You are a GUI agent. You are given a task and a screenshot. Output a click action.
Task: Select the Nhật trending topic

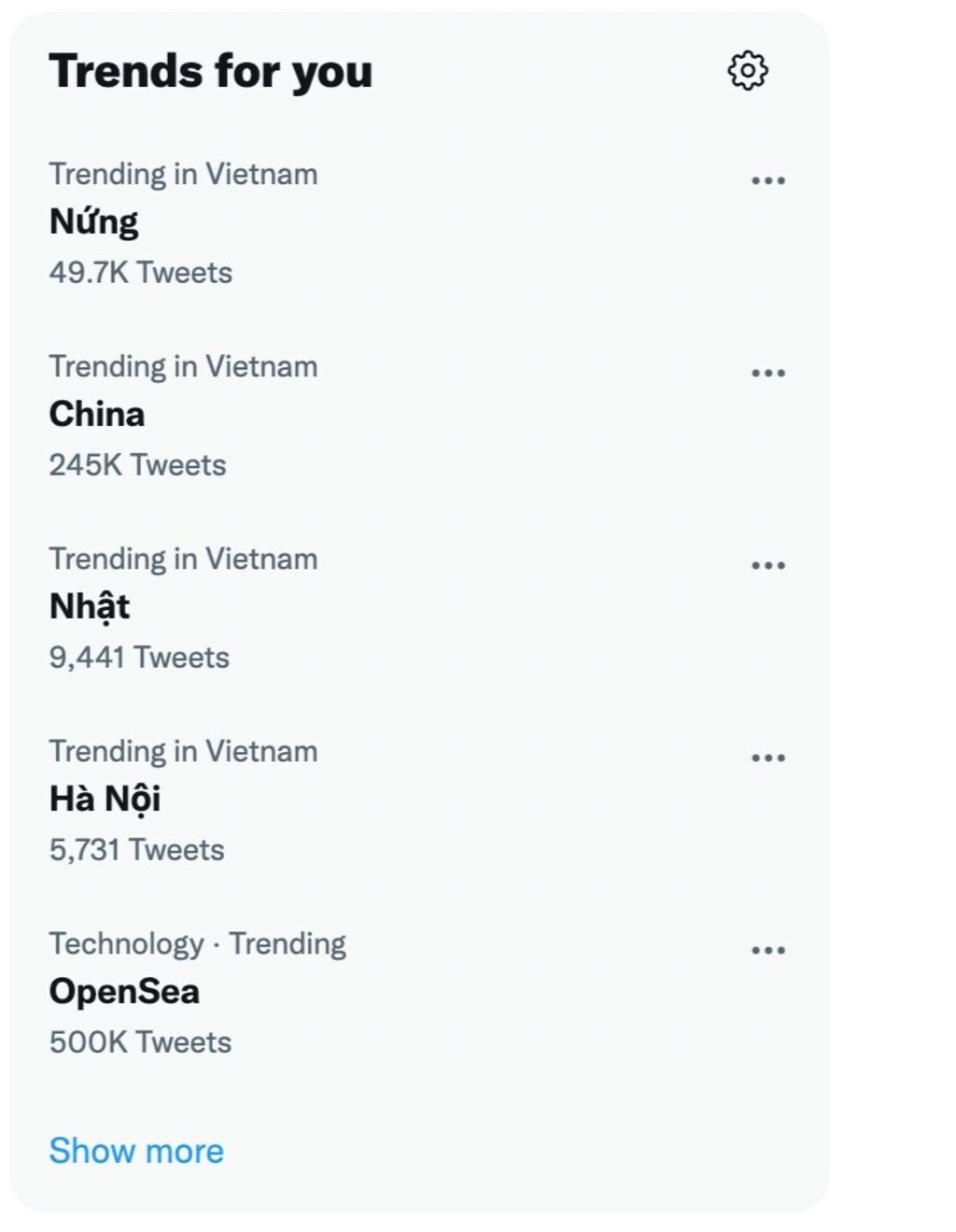pyautogui.click(x=90, y=606)
